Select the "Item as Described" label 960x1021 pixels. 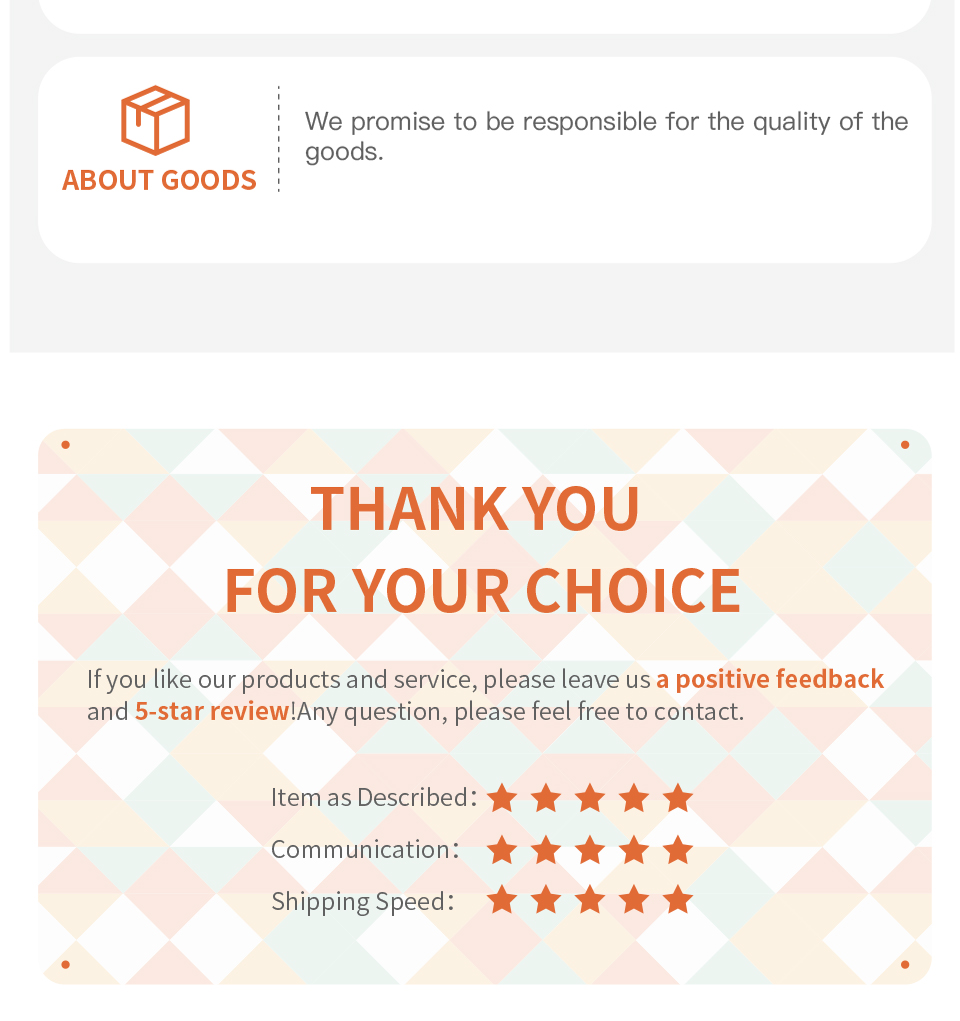pyautogui.click(x=369, y=797)
